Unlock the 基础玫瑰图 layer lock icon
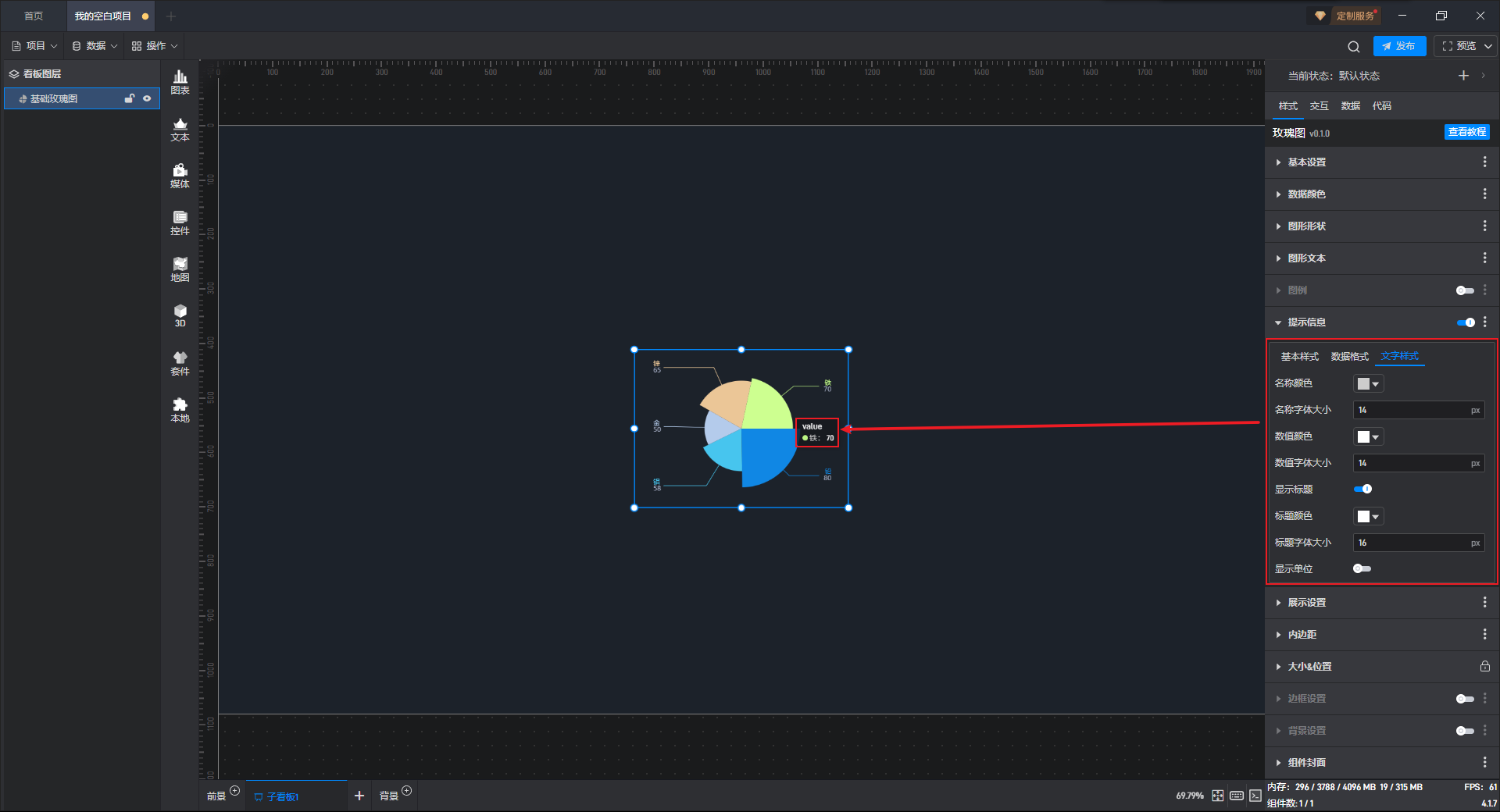This screenshot has height=812, width=1500. click(x=130, y=98)
